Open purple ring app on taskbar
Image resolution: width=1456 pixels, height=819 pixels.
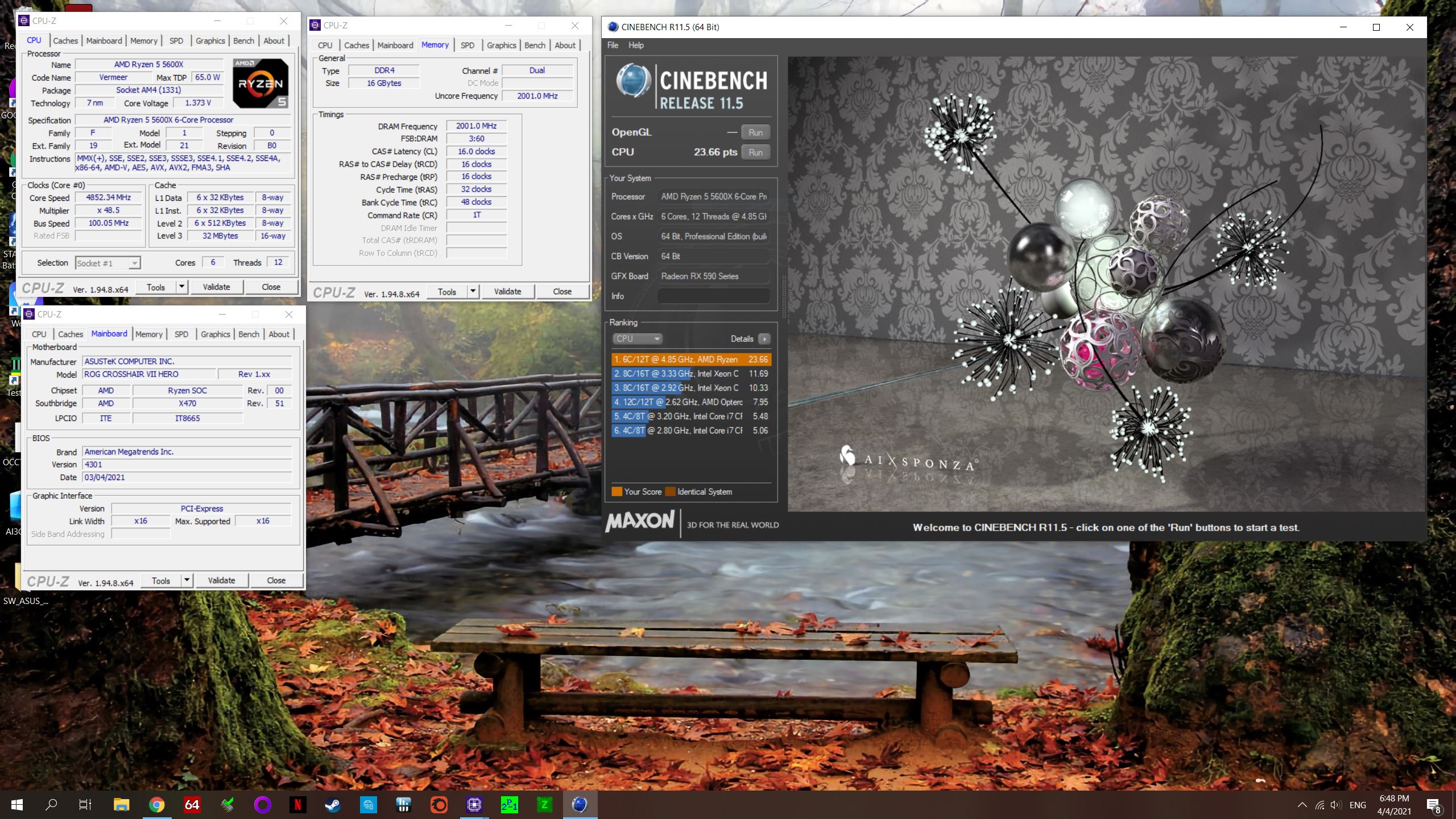[262, 805]
